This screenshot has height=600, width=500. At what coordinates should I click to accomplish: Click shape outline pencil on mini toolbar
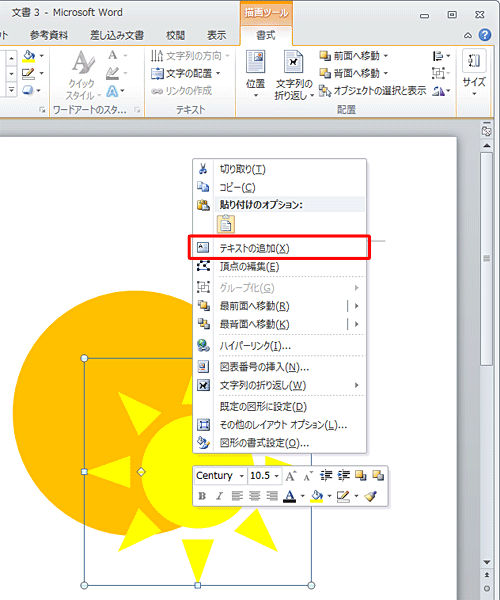click(343, 496)
